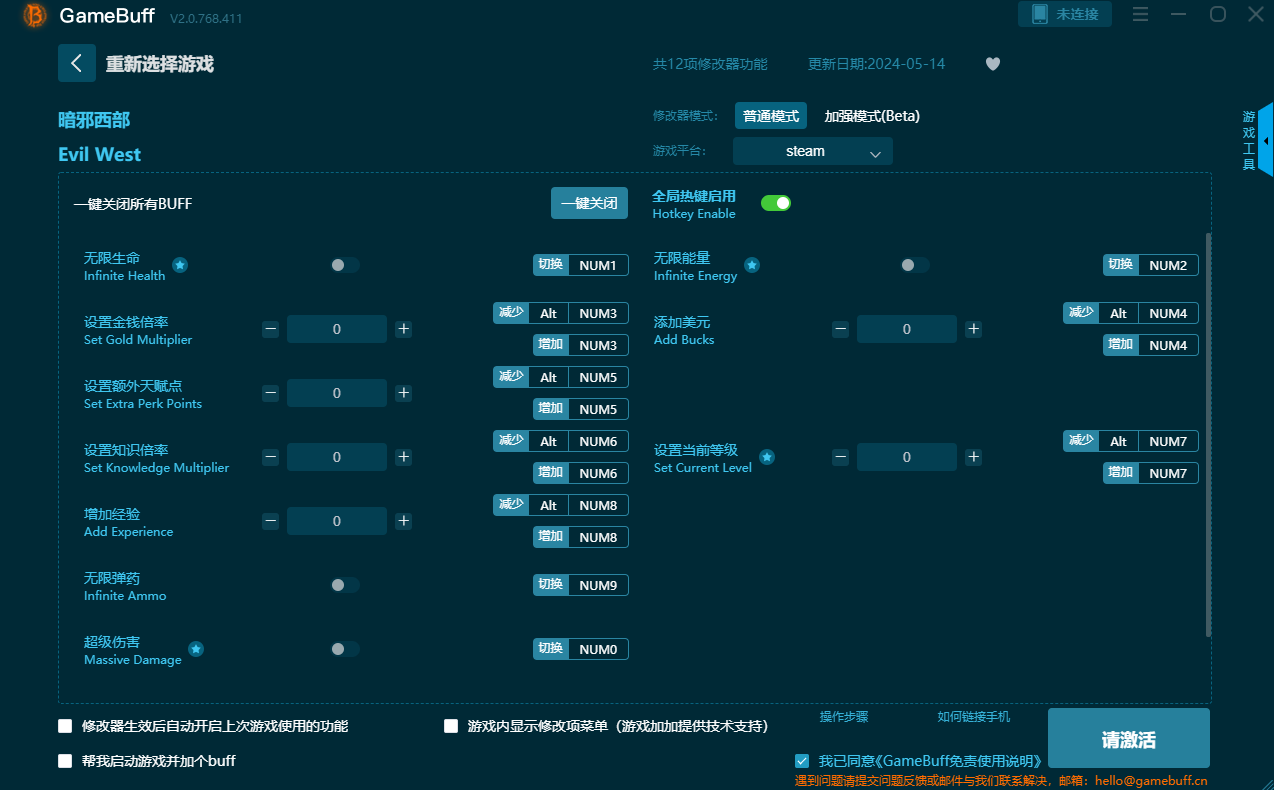Click 一键关闭 to disable all buffs
The width and height of the screenshot is (1274, 790).
click(589, 203)
